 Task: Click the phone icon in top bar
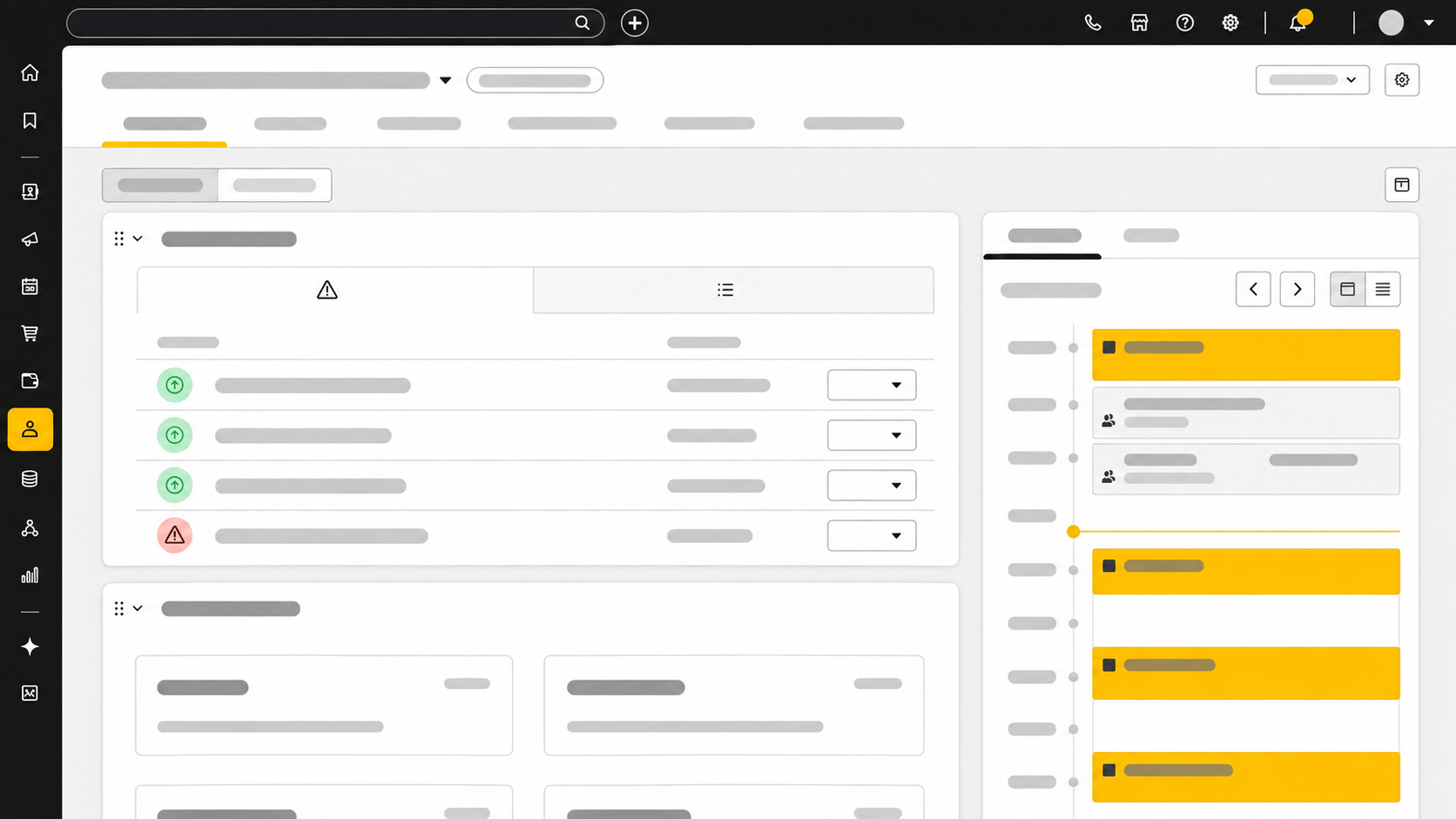pyautogui.click(x=1093, y=23)
